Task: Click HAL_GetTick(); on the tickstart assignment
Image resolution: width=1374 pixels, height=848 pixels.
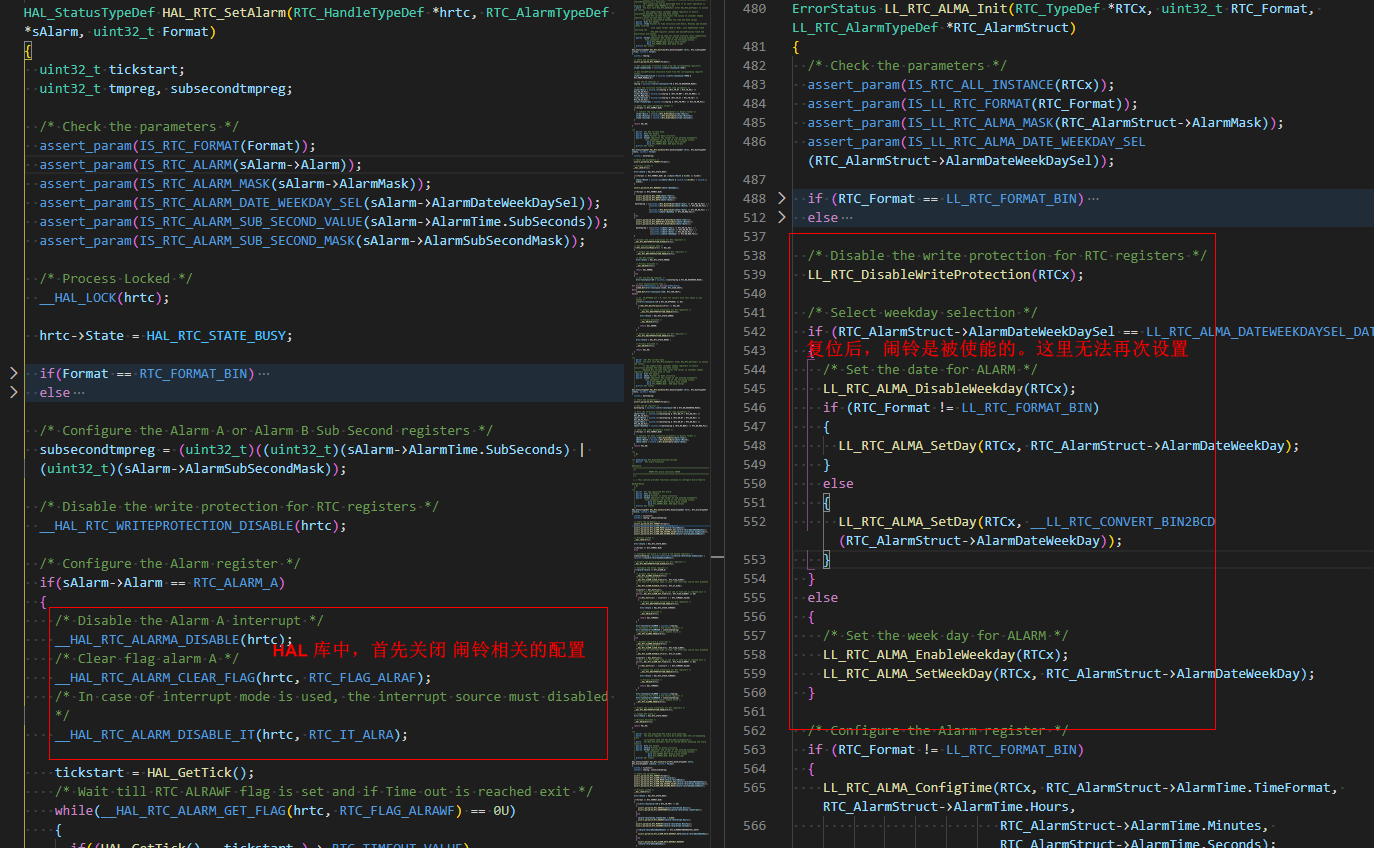Action: (x=201, y=773)
